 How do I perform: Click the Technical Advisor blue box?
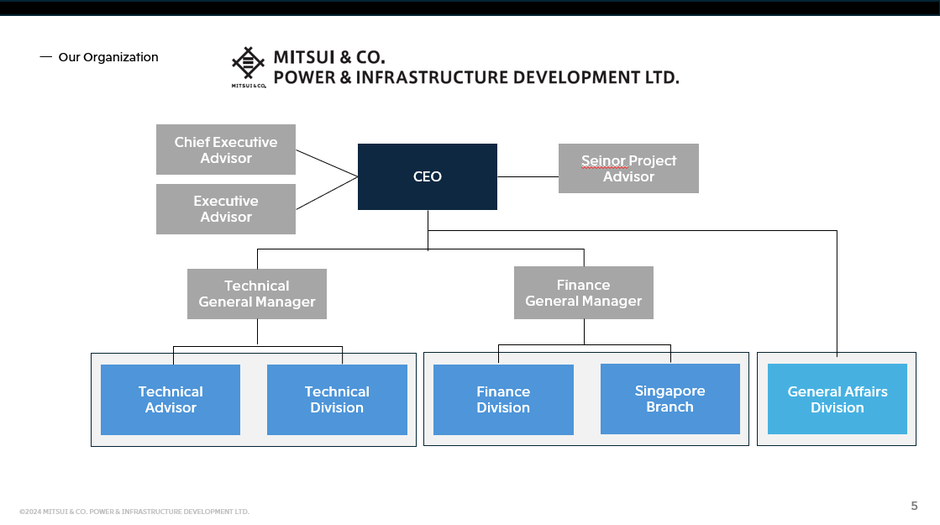170,400
